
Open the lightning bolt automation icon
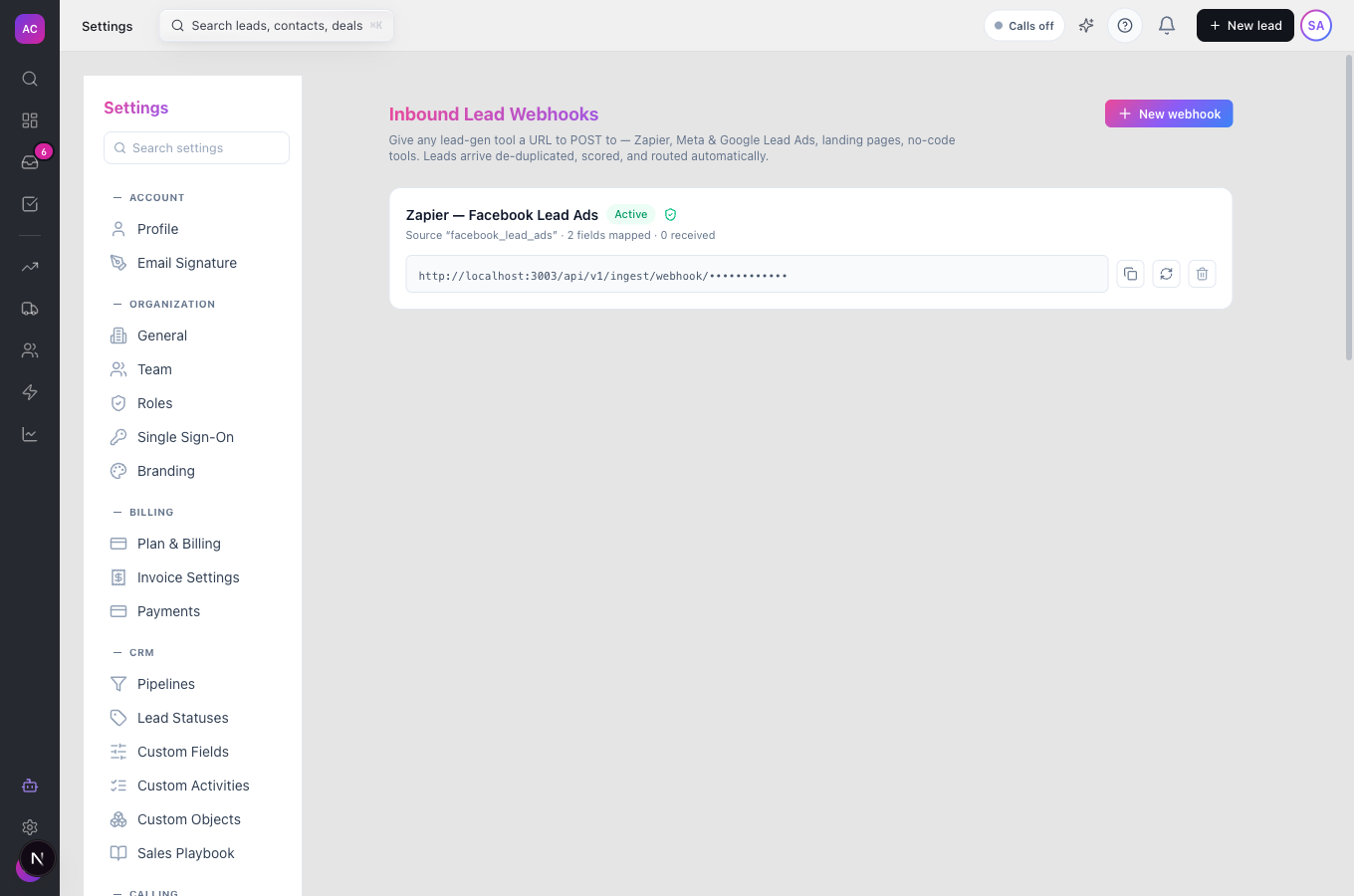pos(30,392)
